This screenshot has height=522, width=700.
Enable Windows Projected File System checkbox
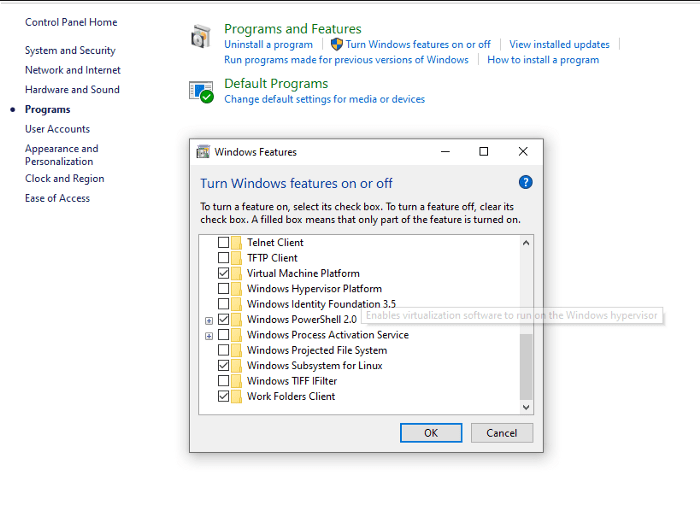click(x=224, y=350)
